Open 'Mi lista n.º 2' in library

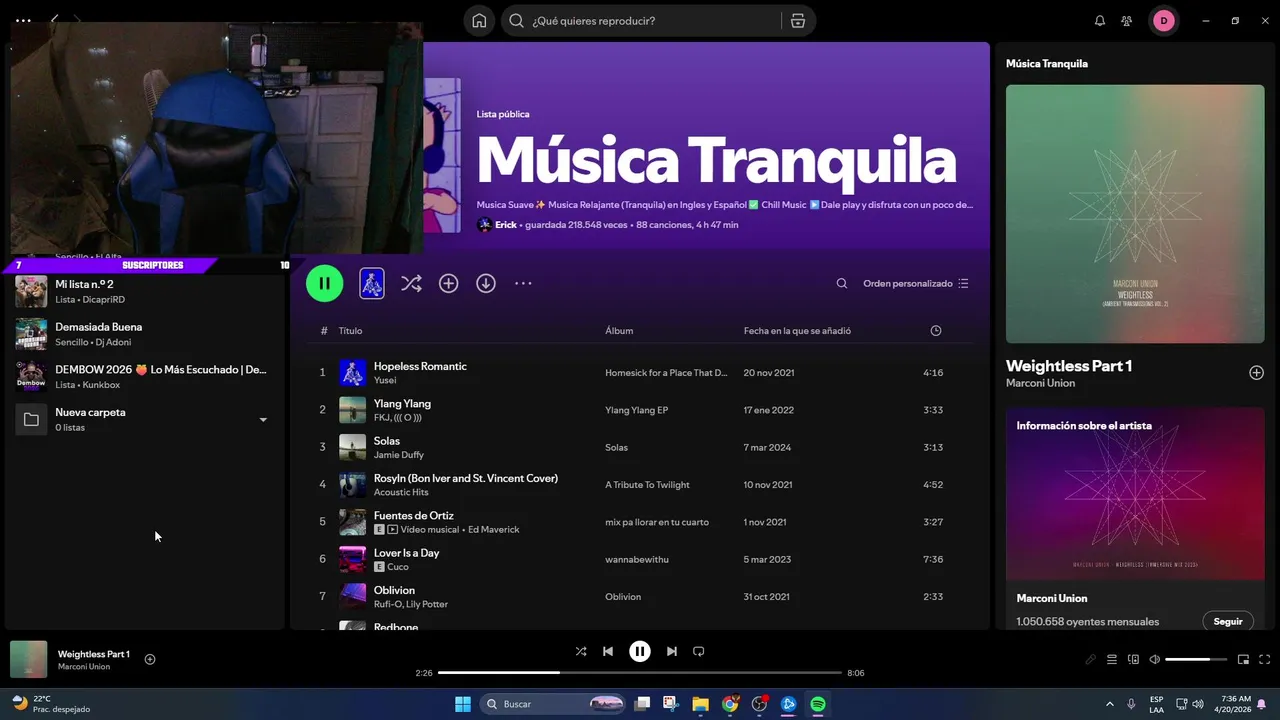(x=145, y=291)
